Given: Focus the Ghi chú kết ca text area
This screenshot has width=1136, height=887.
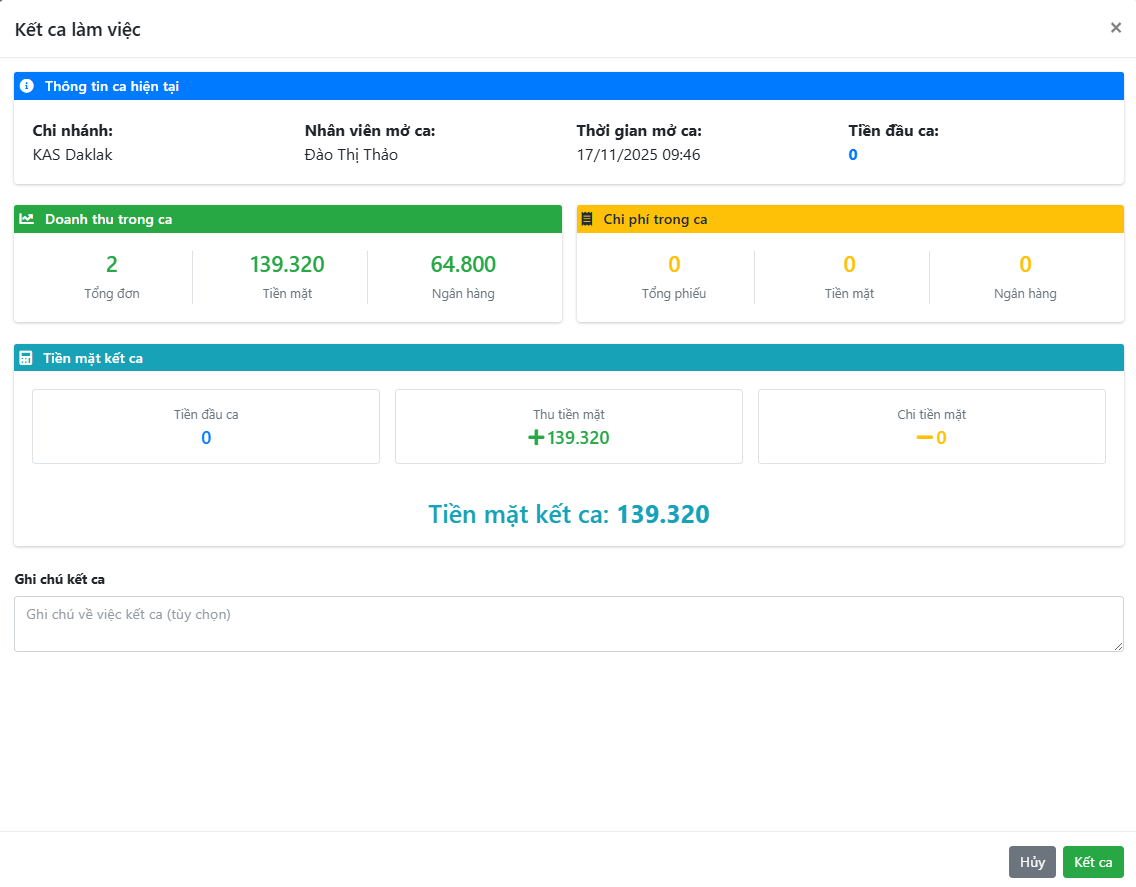Looking at the screenshot, I should click(x=568, y=624).
